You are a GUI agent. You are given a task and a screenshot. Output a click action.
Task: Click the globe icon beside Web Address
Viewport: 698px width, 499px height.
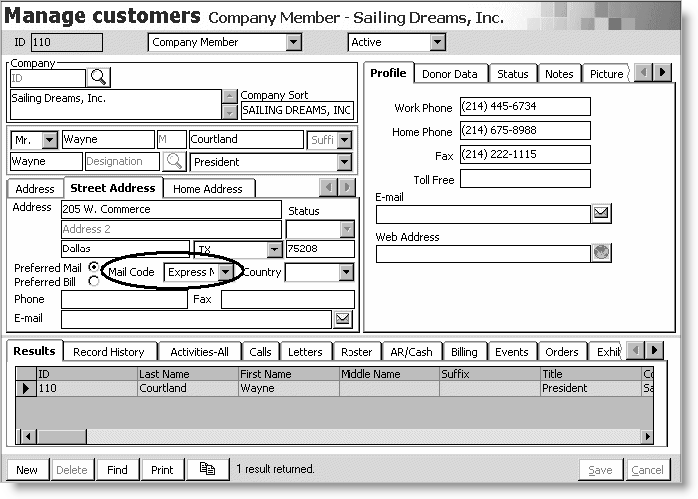(x=601, y=253)
